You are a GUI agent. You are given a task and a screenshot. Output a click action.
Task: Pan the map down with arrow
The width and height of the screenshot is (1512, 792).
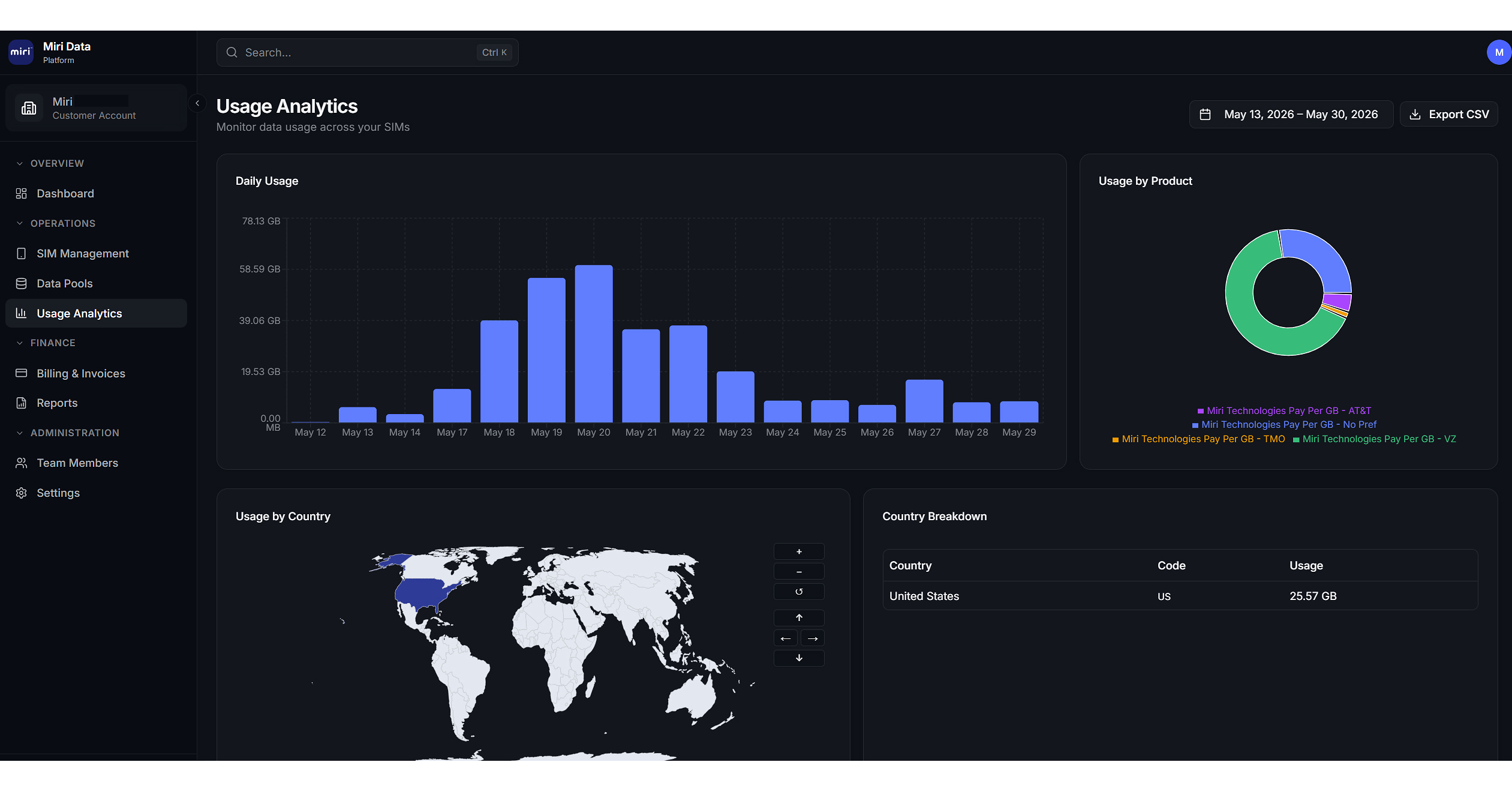tap(799, 658)
